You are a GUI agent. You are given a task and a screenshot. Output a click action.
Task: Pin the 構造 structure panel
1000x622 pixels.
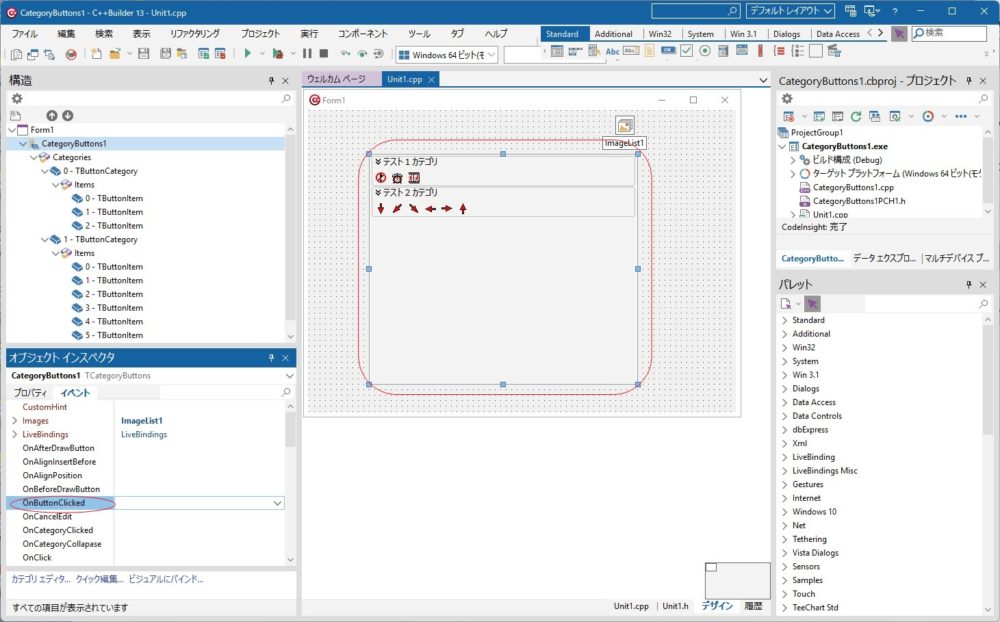click(x=271, y=80)
